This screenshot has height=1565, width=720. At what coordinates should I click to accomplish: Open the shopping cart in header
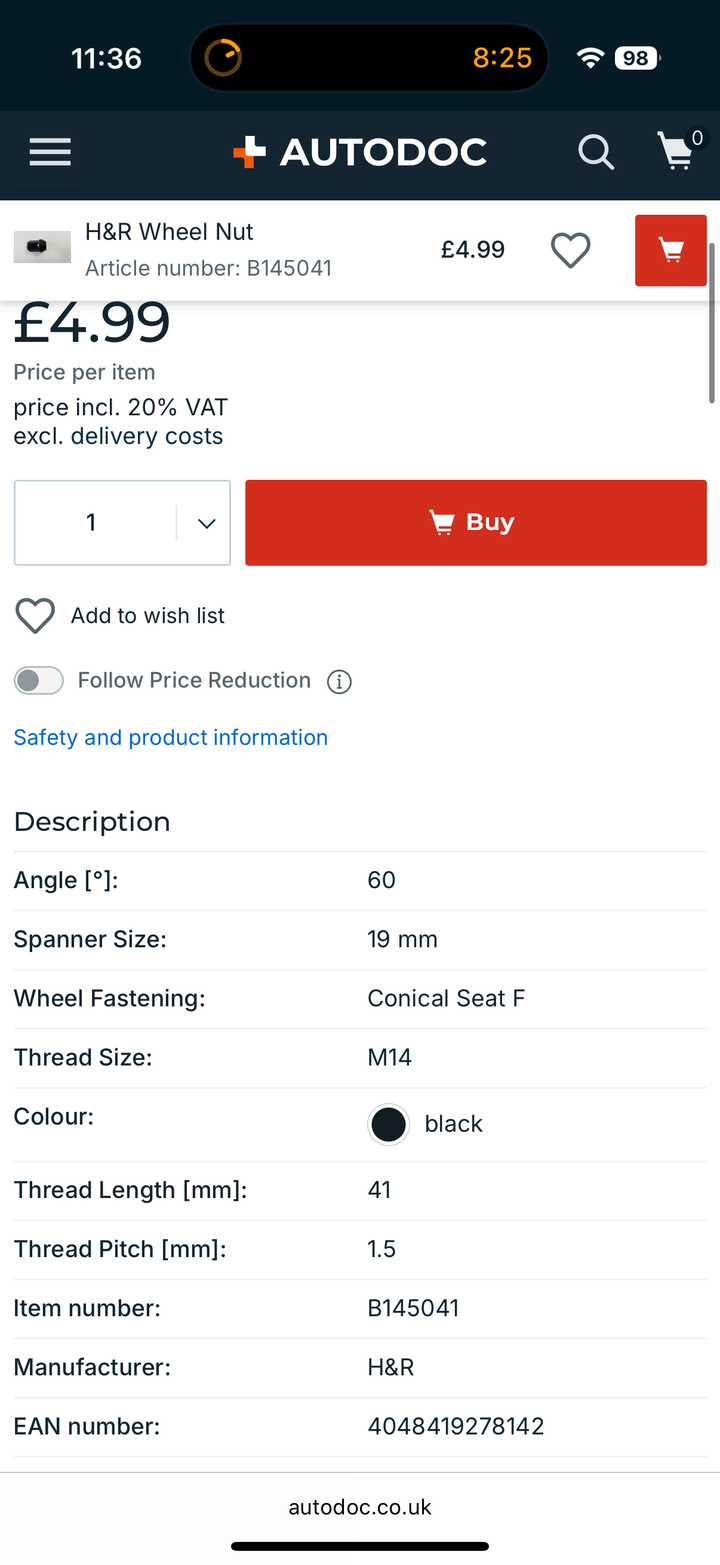pos(678,152)
